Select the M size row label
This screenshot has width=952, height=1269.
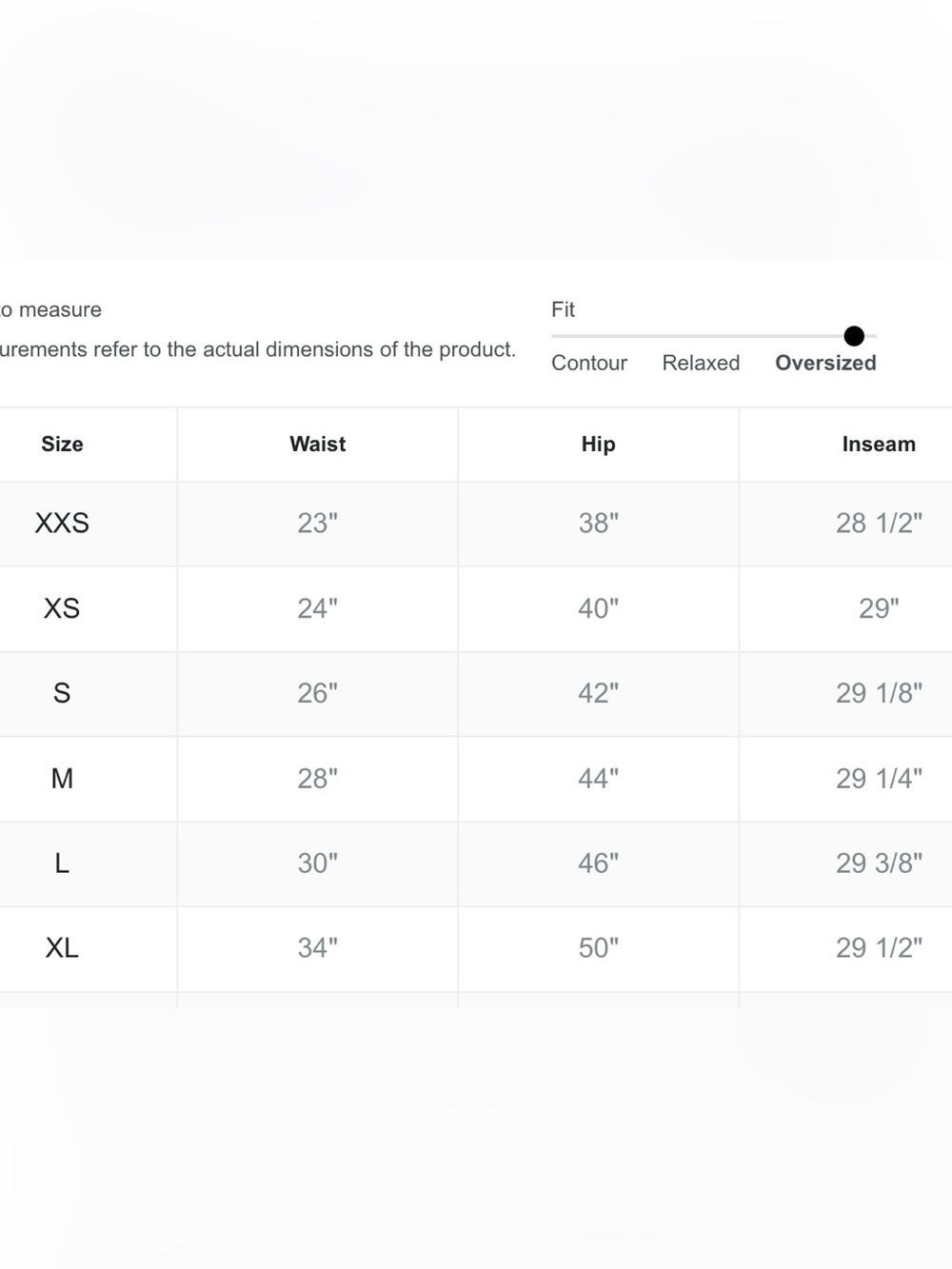[x=62, y=779]
